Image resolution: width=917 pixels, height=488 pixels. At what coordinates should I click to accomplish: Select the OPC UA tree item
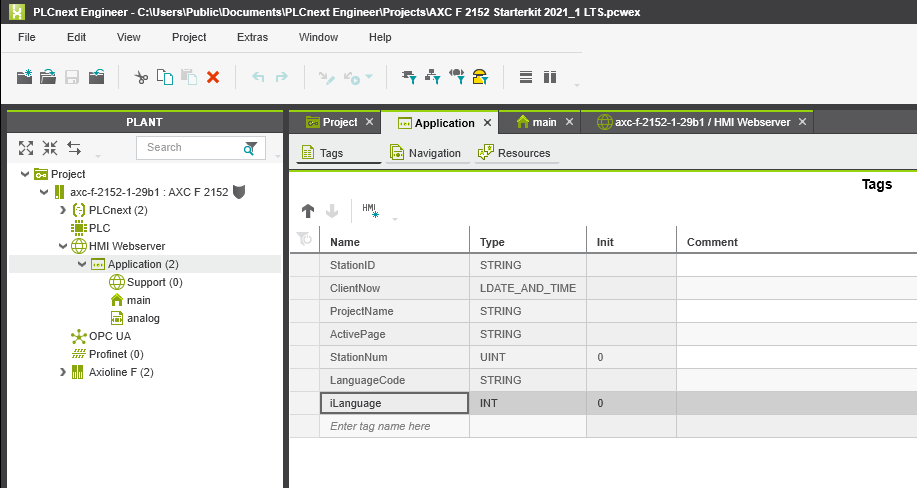tap(101, 336)
